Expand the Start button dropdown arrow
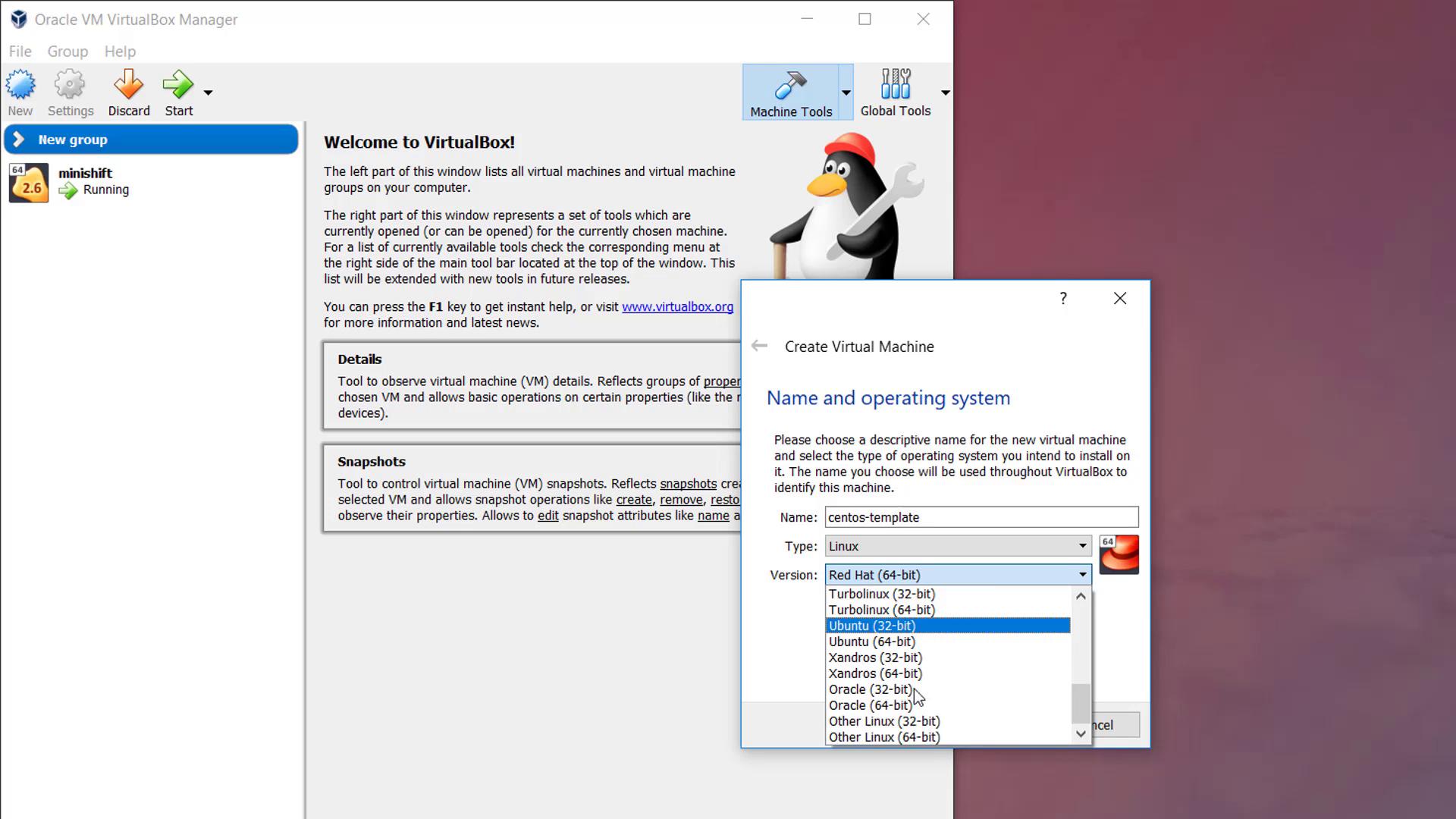 click(x=208, y=93)
